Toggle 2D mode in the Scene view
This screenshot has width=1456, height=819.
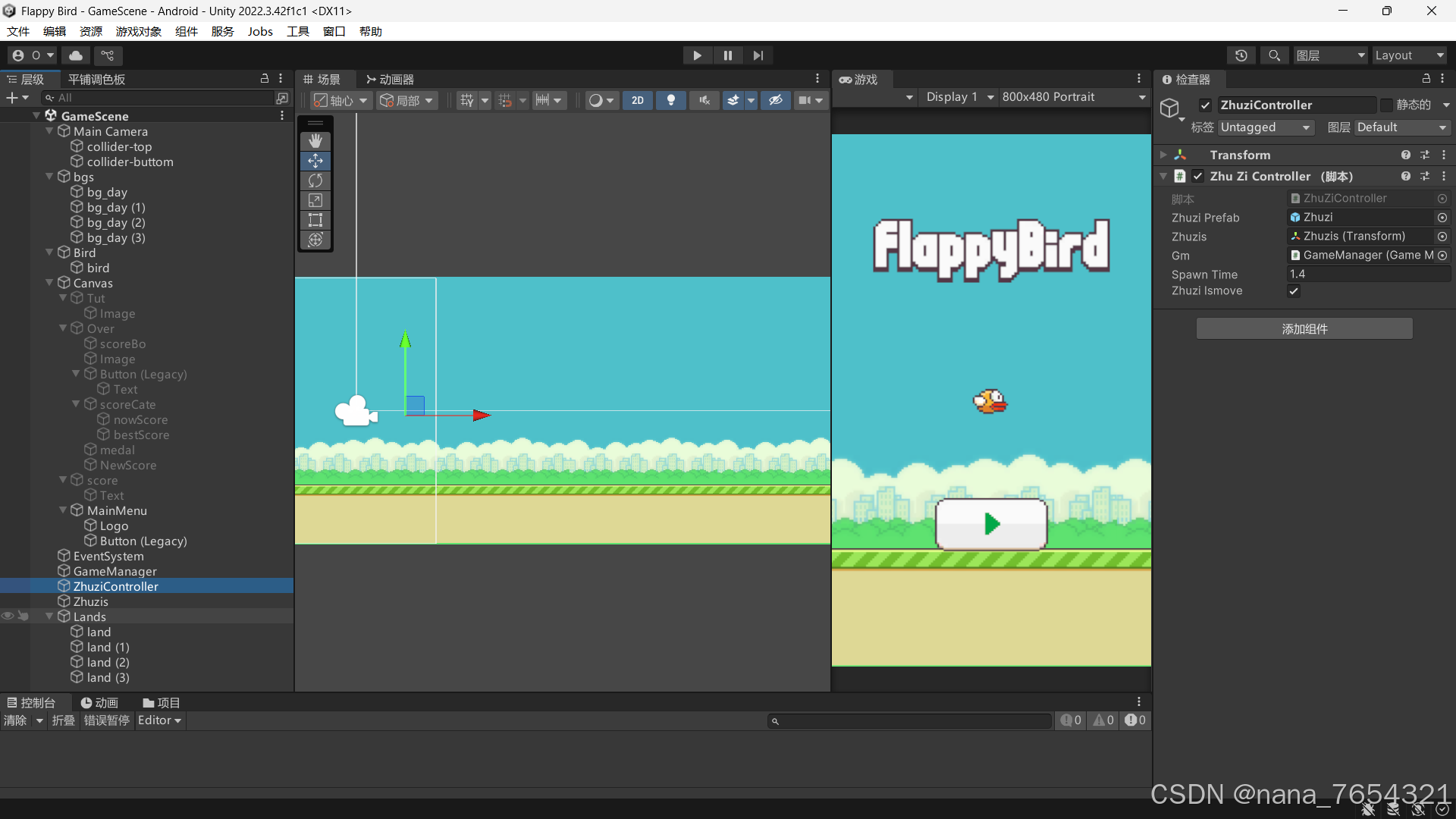[x=637, y=100]
